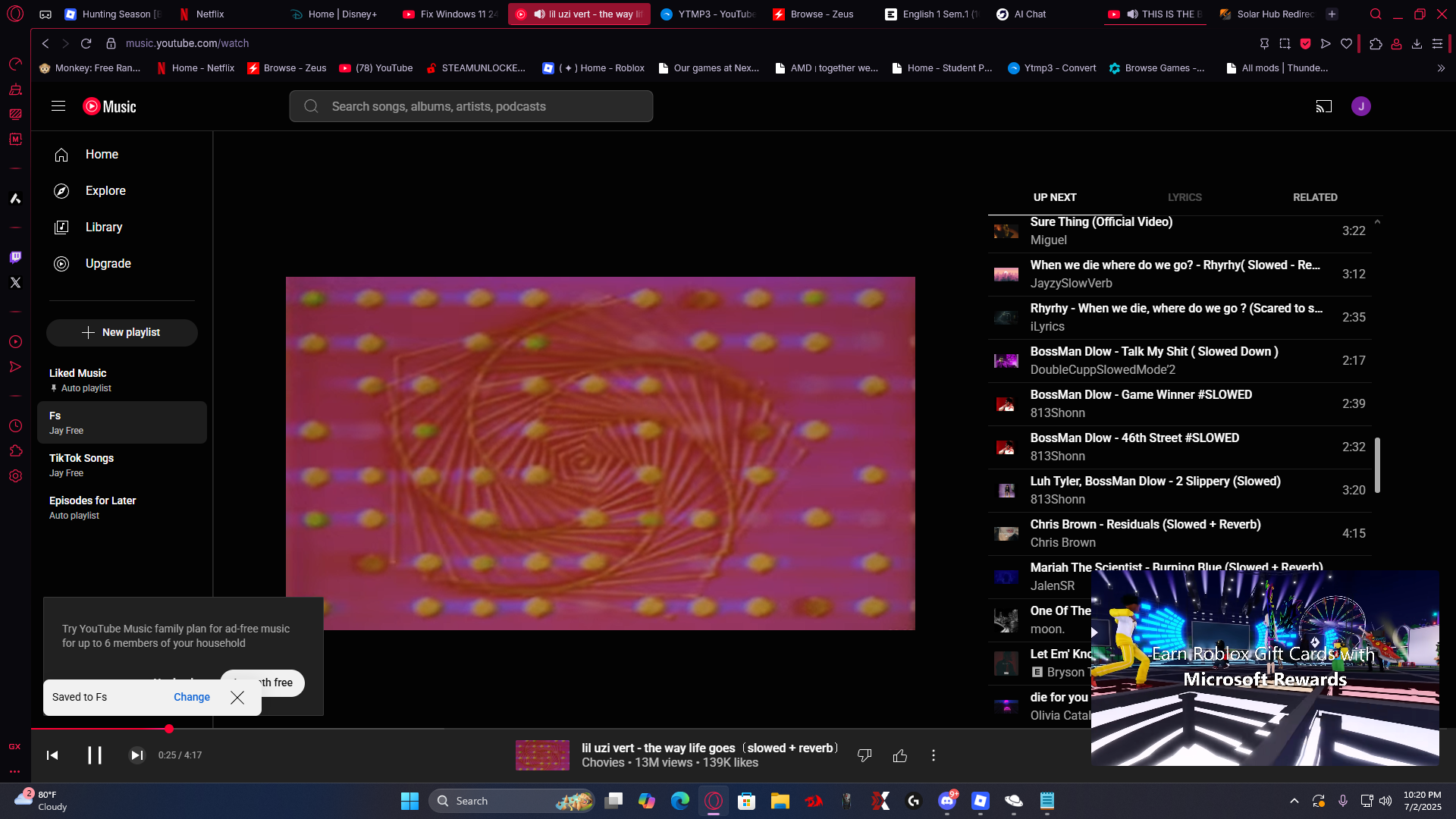The image size is (1456, 819).
Task: Open the Ytmp3 - Convert bookmark
Action: click(x=1052, y=68)
